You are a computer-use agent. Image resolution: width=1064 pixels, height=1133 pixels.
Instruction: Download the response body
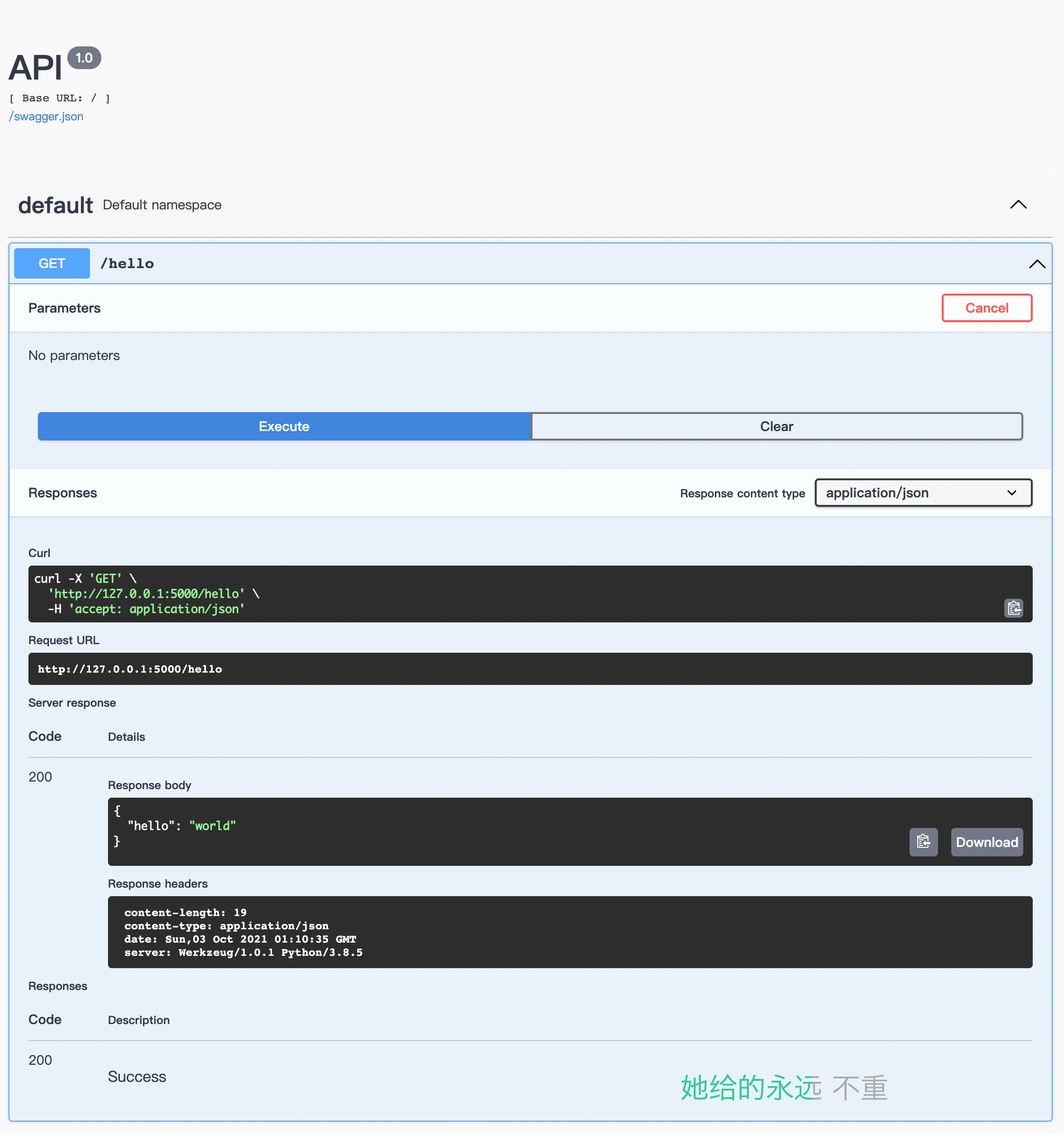(986, 842)
